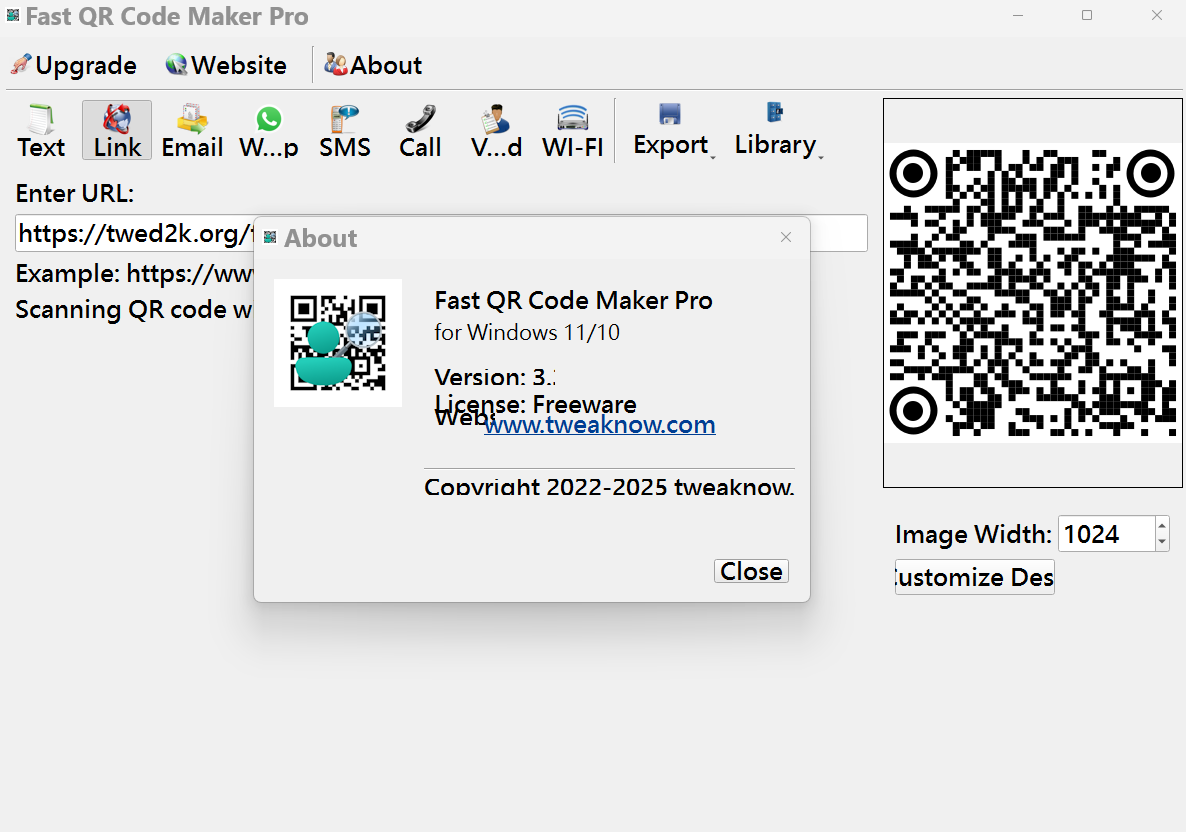
Task: Close the About dialog with Close button
Action: [x=751, y=571]
